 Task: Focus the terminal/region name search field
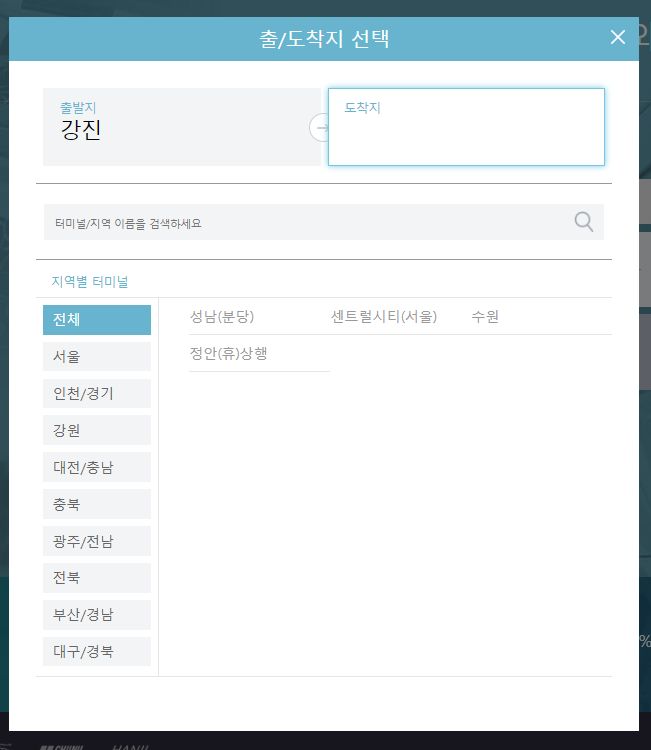(324, 222)
